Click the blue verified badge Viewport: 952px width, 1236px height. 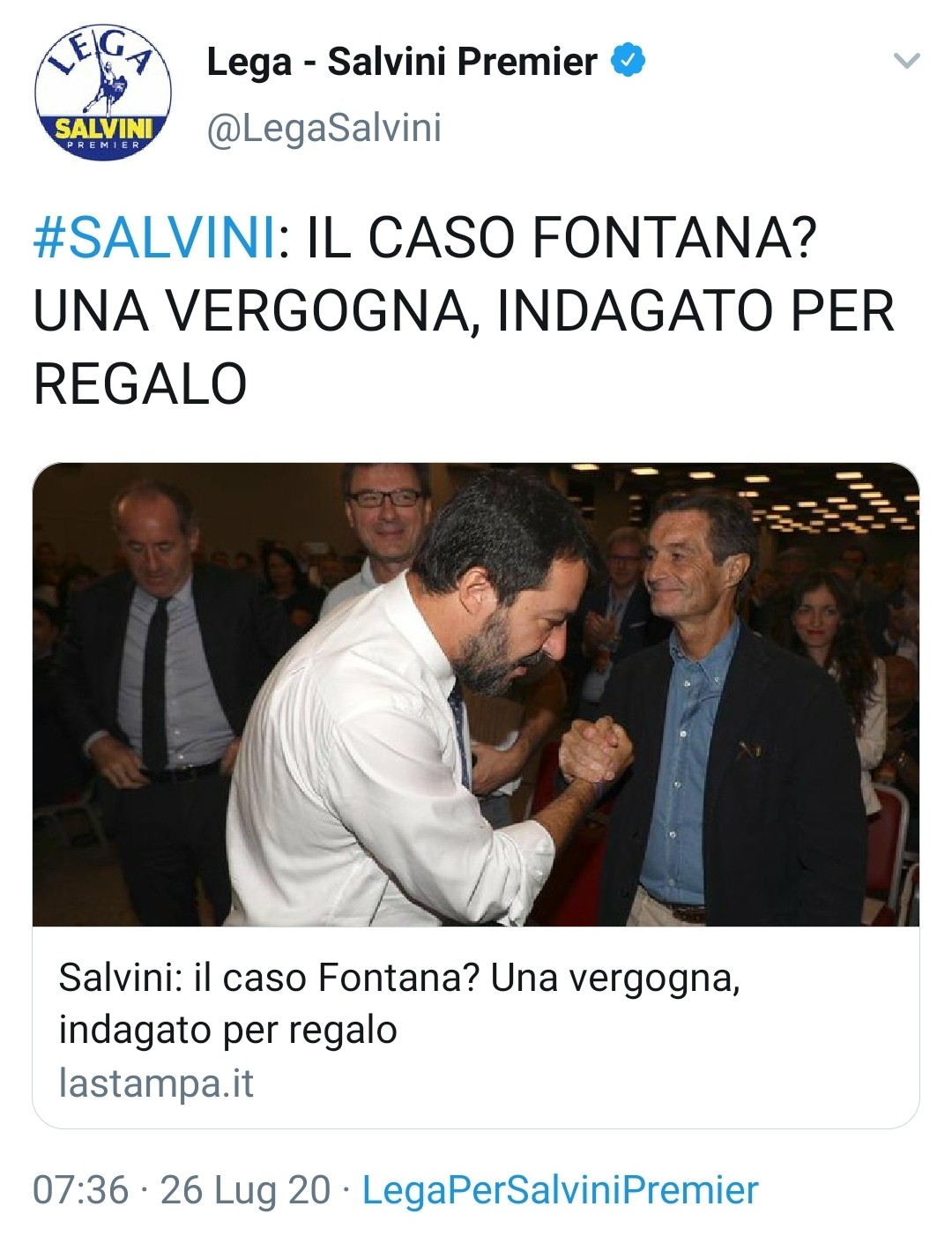click(x=628, y=61)
